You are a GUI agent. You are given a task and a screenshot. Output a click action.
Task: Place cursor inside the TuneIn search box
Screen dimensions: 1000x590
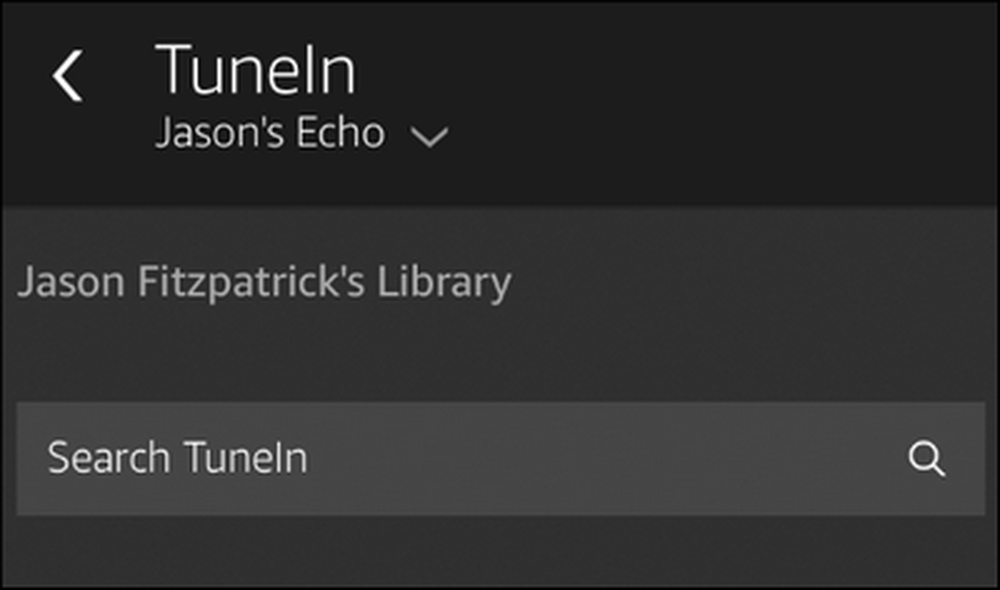(501, 458)
